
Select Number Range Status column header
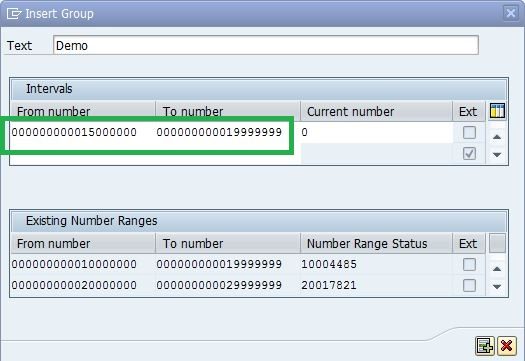(x=376, y=243)
